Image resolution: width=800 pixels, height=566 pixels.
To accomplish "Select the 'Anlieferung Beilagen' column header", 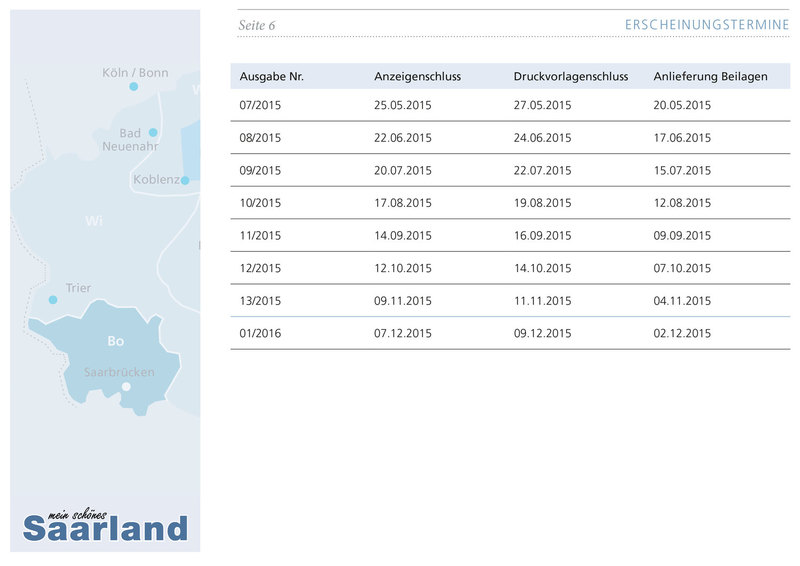I will pyautogui.click(x=710, y=77).
